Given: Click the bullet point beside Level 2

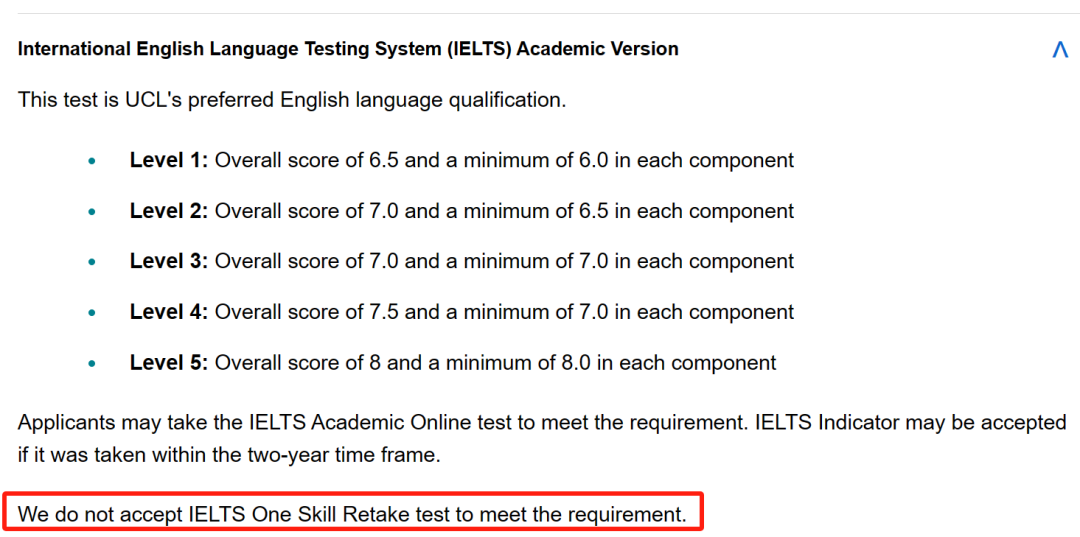Looking at the screenshot, I should pyautogui.click(x=92, y=212).
